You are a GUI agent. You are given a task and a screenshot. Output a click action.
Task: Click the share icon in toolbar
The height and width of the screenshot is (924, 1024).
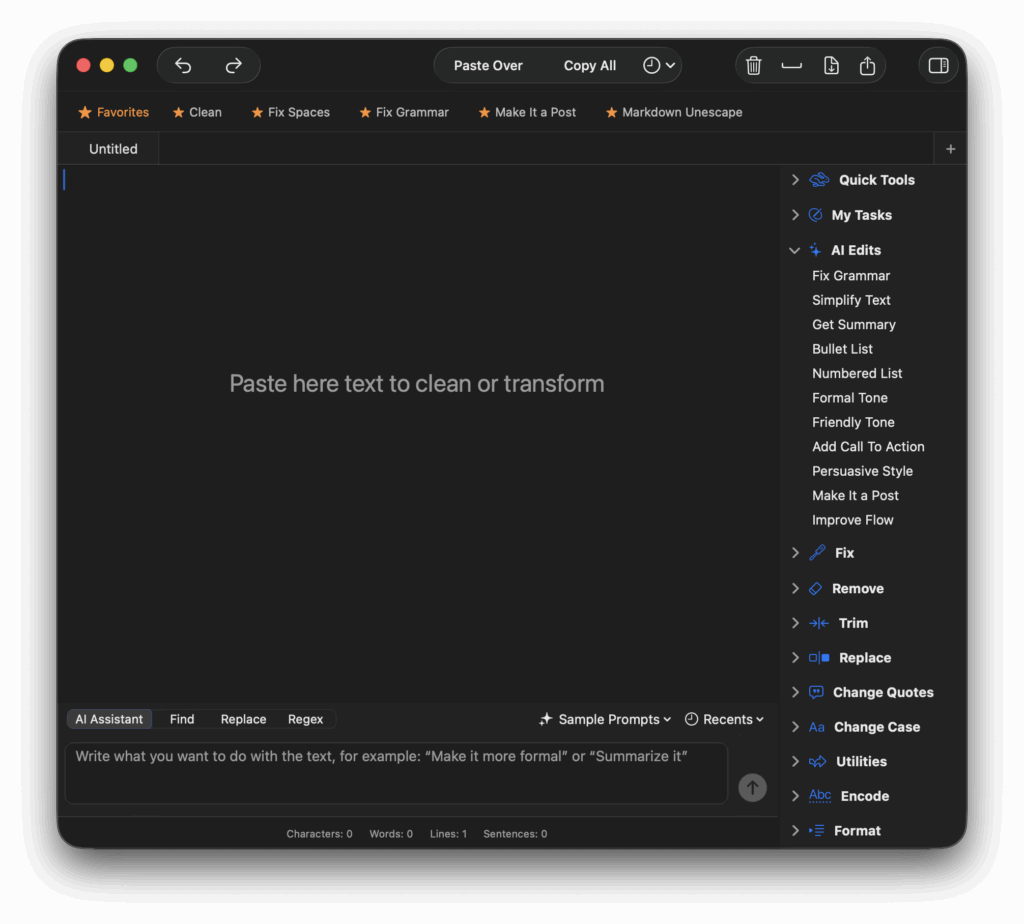click(x=867, y=66)
